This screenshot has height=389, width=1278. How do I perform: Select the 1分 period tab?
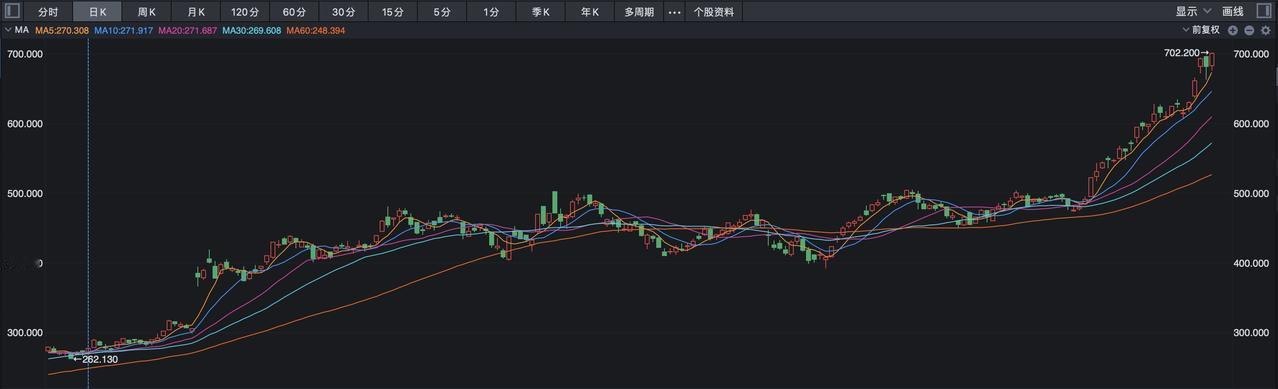click(x=491, y=12)
